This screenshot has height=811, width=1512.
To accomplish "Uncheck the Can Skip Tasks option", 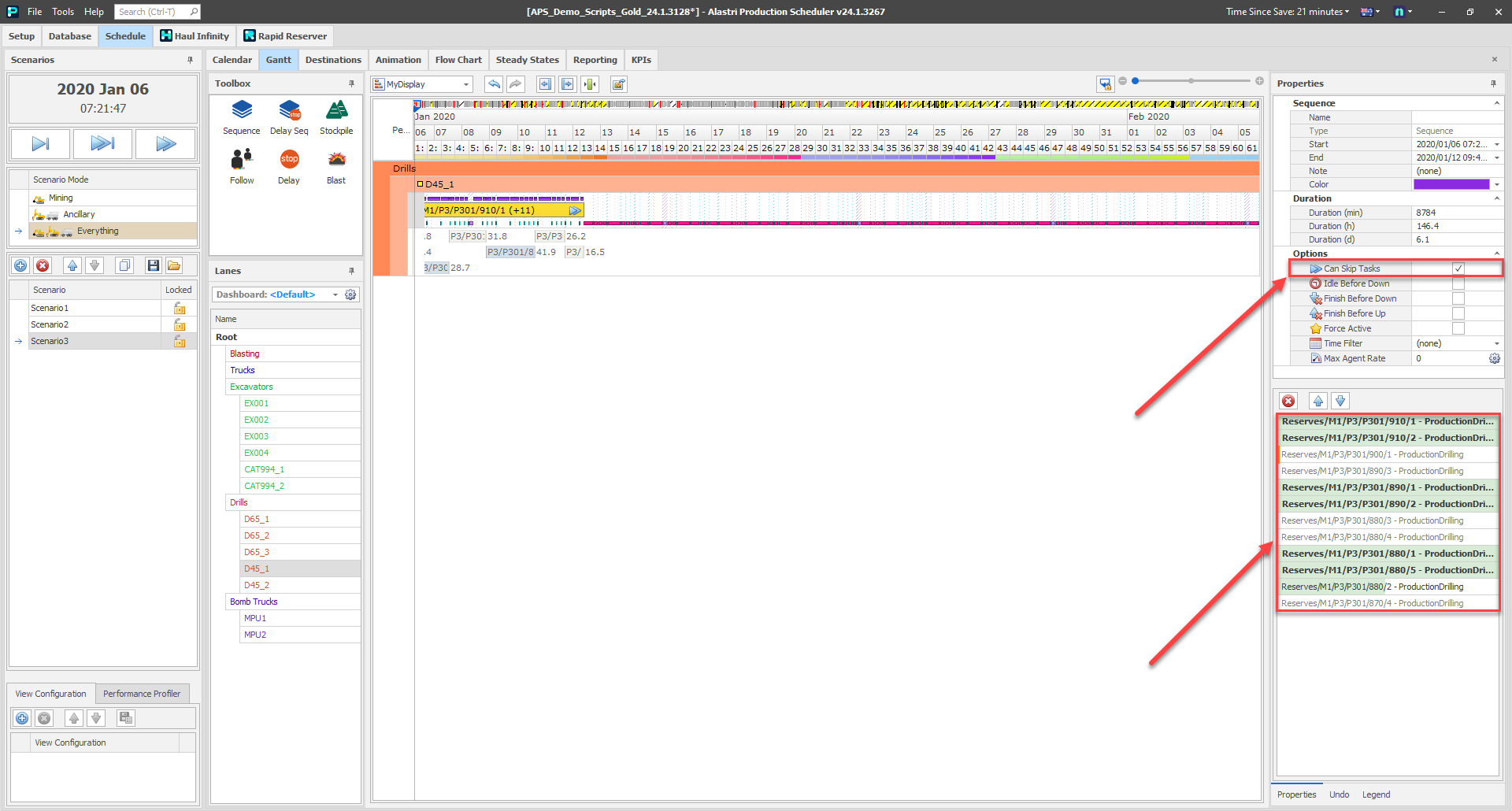I will [x=1458, y=268].
